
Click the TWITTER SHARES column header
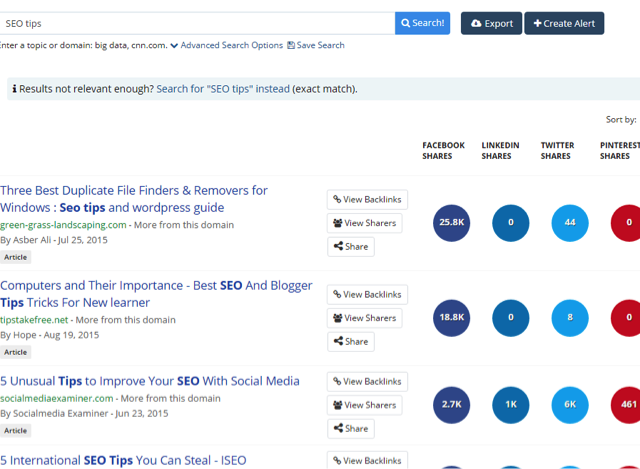558,151
